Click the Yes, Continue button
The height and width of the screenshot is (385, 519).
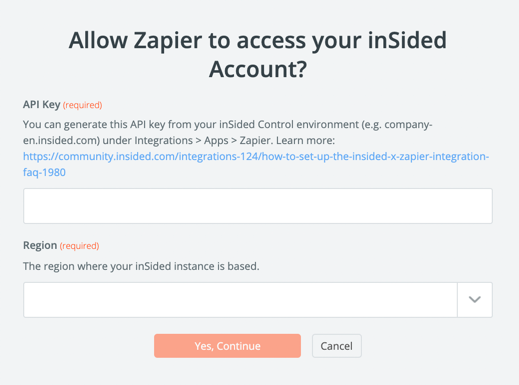[x=227, y=346]
